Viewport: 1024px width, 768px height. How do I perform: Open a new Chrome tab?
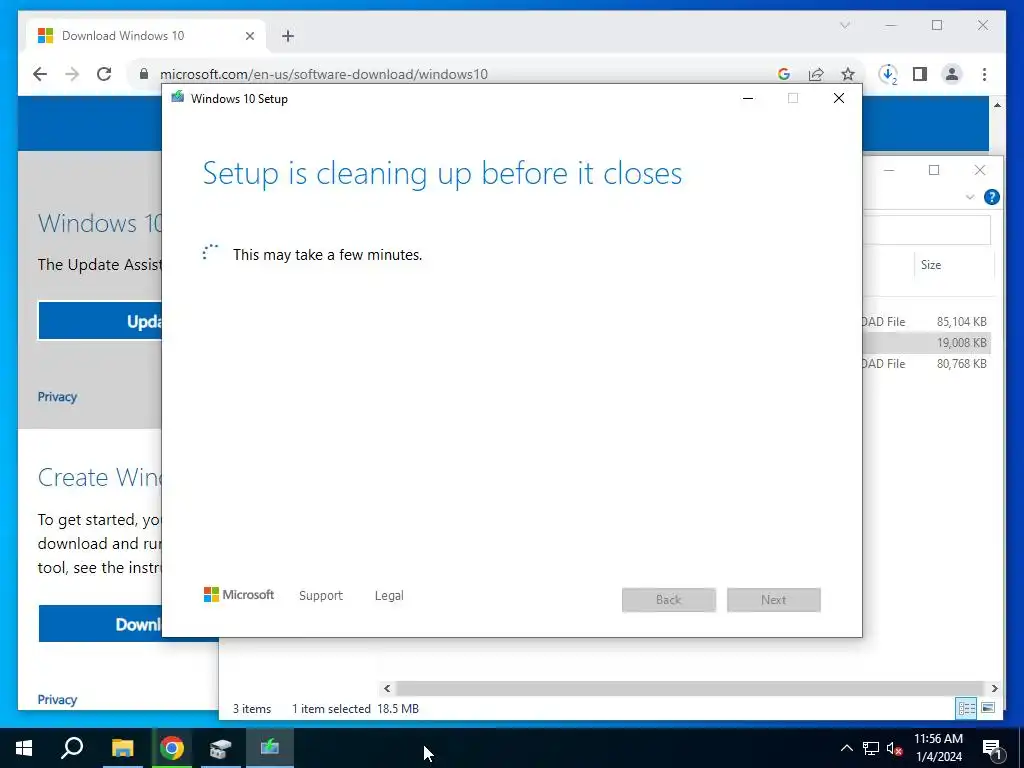click(288, 36)
